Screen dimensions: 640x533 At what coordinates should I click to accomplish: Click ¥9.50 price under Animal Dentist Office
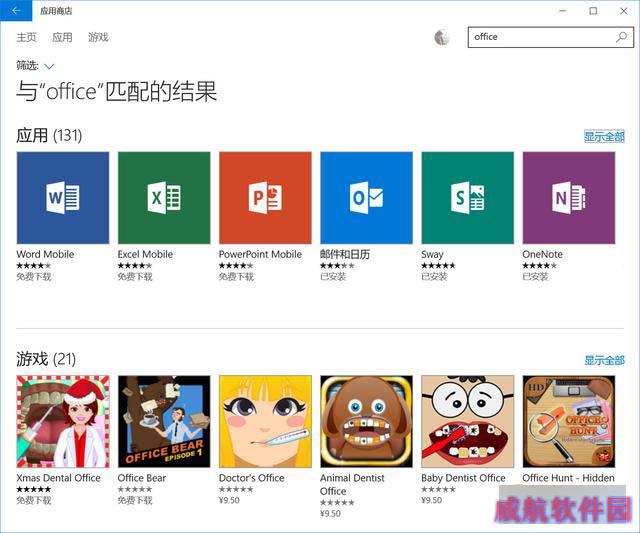tap(330, 514)
